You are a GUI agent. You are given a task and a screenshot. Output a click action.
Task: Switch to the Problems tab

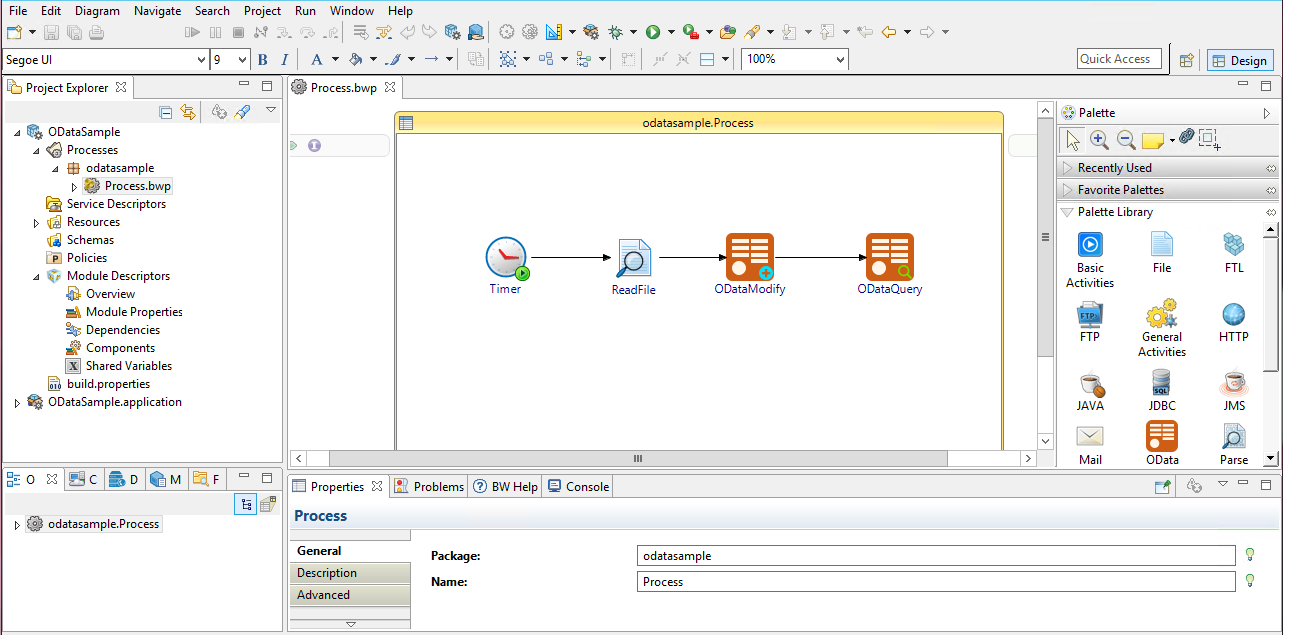coord(429,487)
